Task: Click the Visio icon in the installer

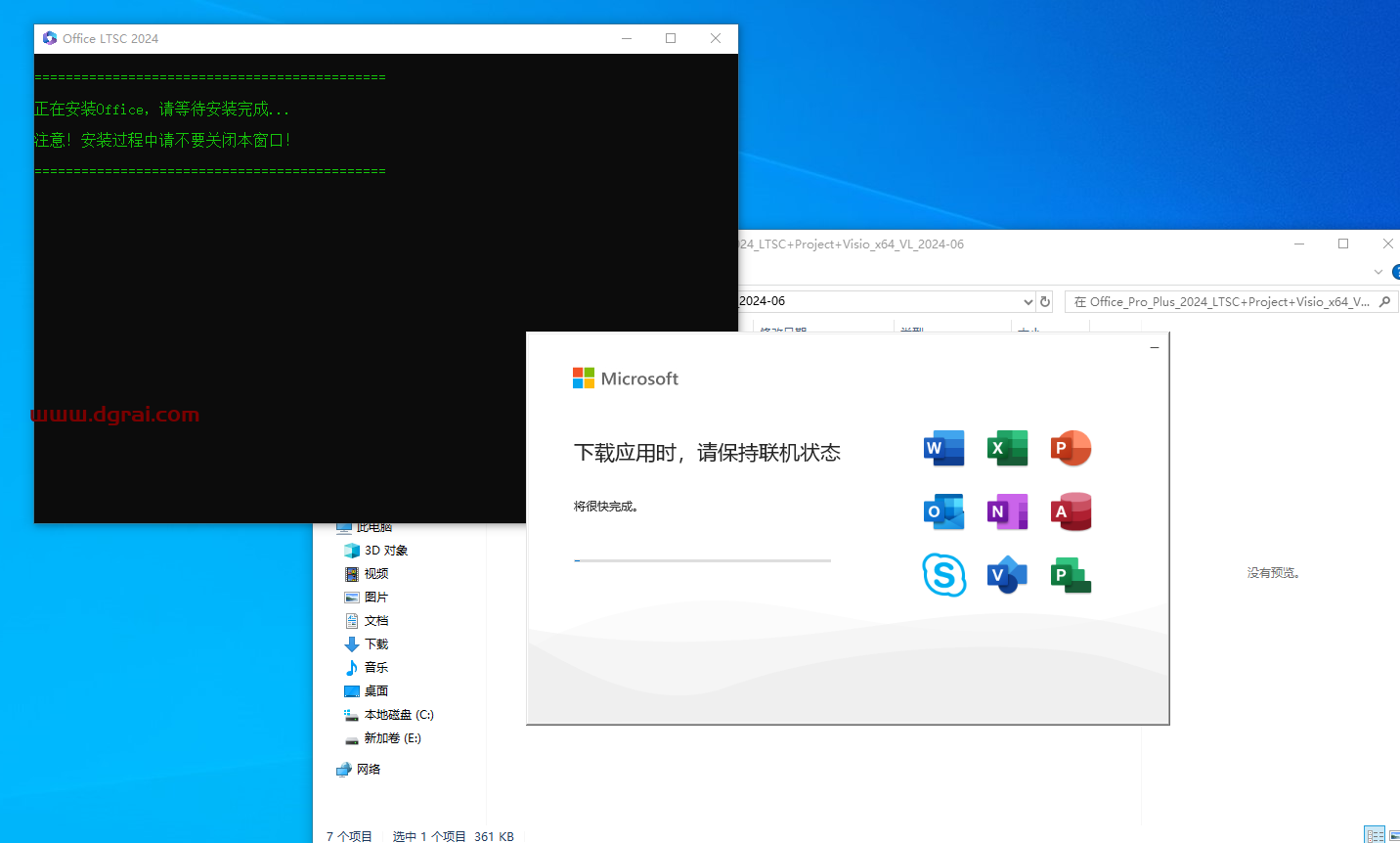Action: (1008, 575)
